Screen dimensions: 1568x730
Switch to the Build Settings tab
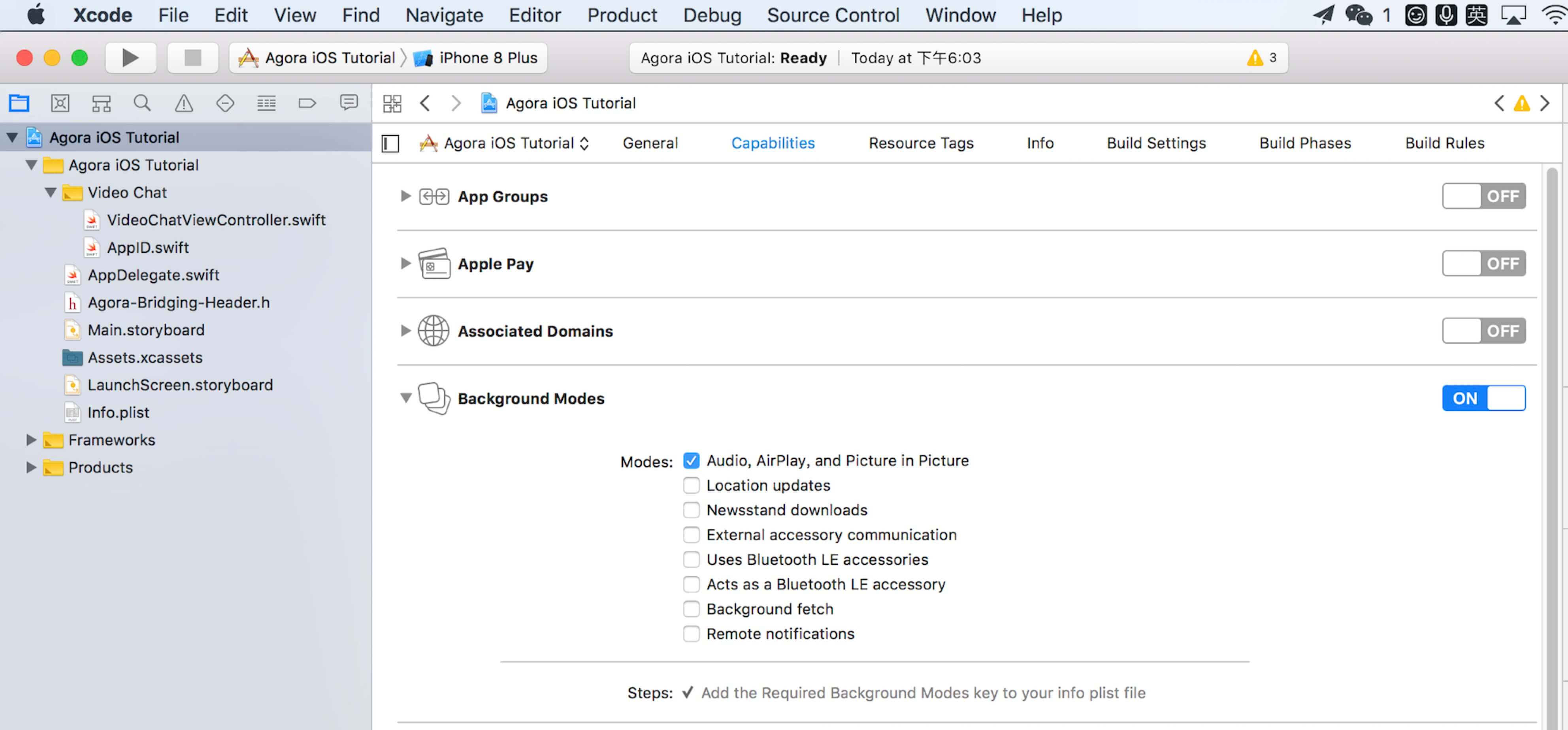(1156, 143)
